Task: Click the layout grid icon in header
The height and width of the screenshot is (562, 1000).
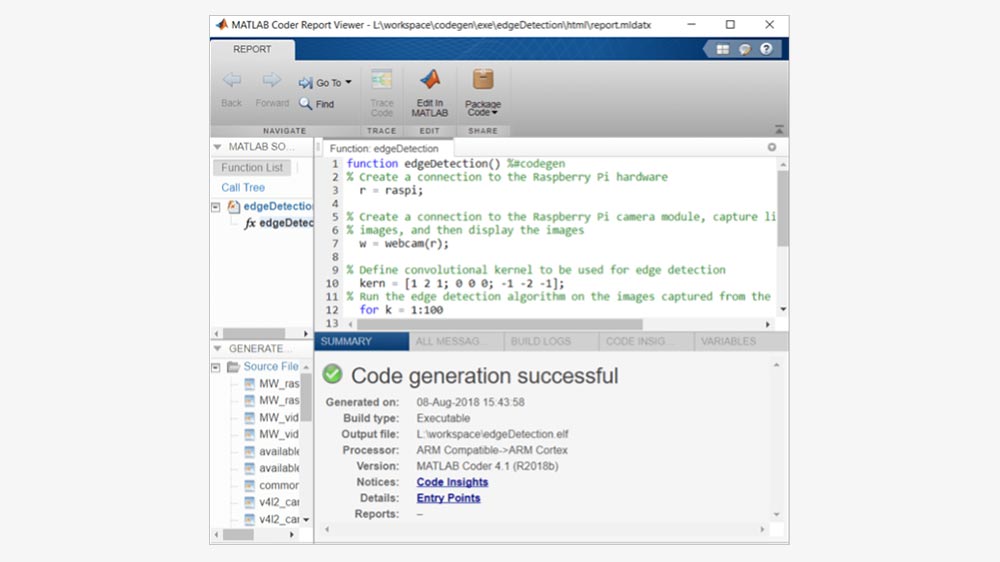Action: tap(723, 49)
